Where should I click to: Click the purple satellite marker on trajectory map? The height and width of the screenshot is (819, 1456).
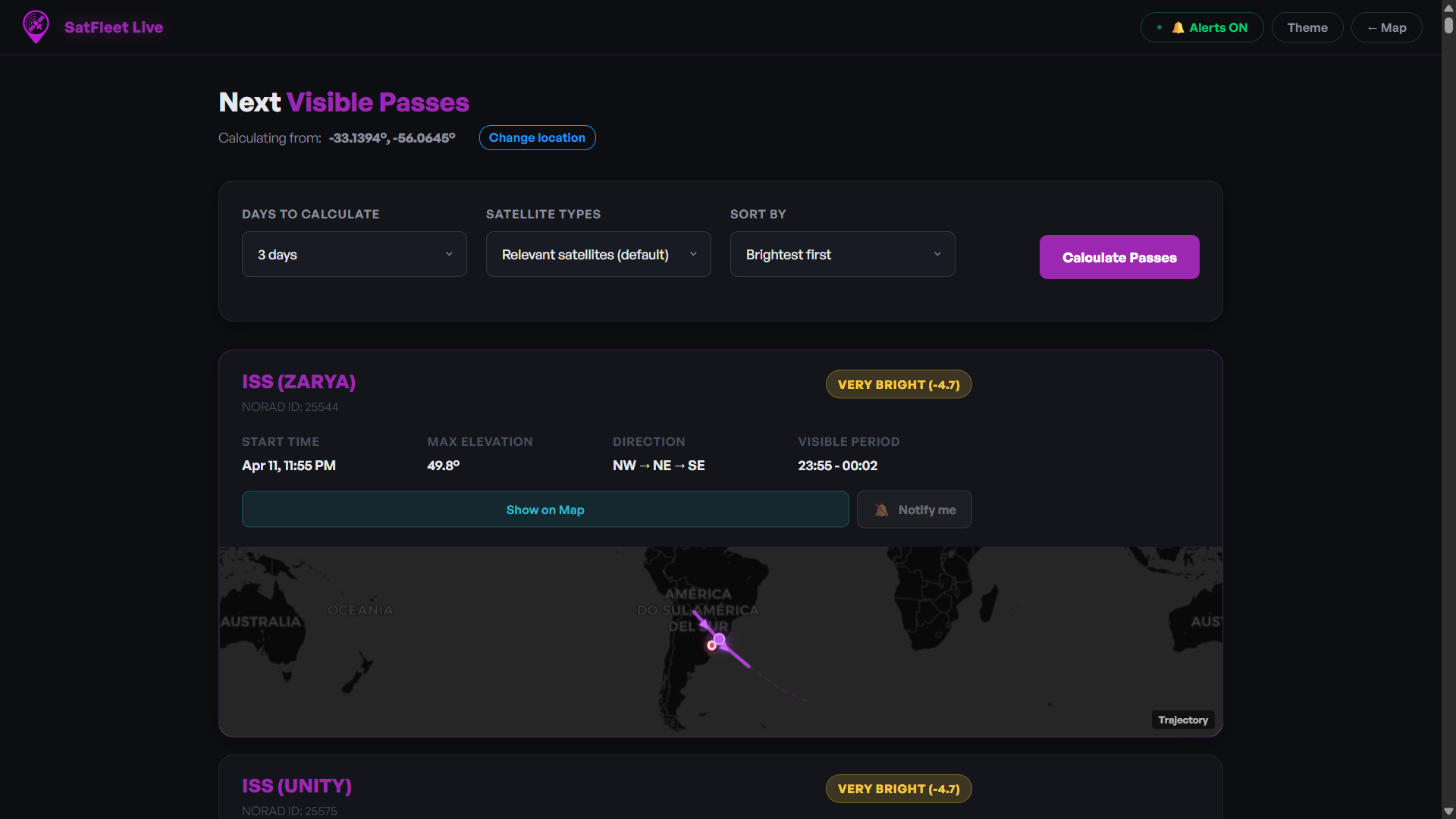(x=720, y=639)
